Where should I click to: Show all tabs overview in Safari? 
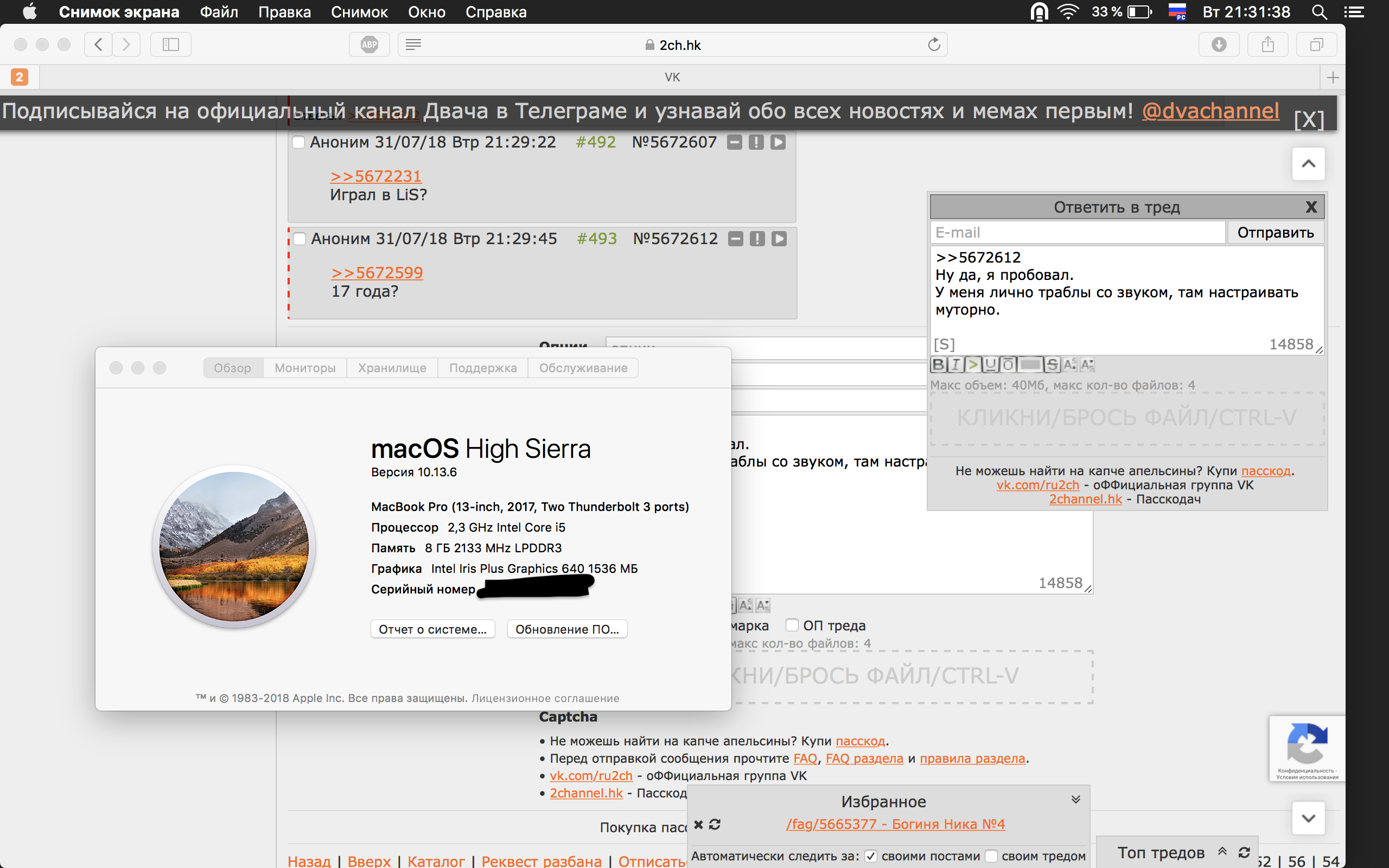pyautogui.click(x=1316, y=44)
